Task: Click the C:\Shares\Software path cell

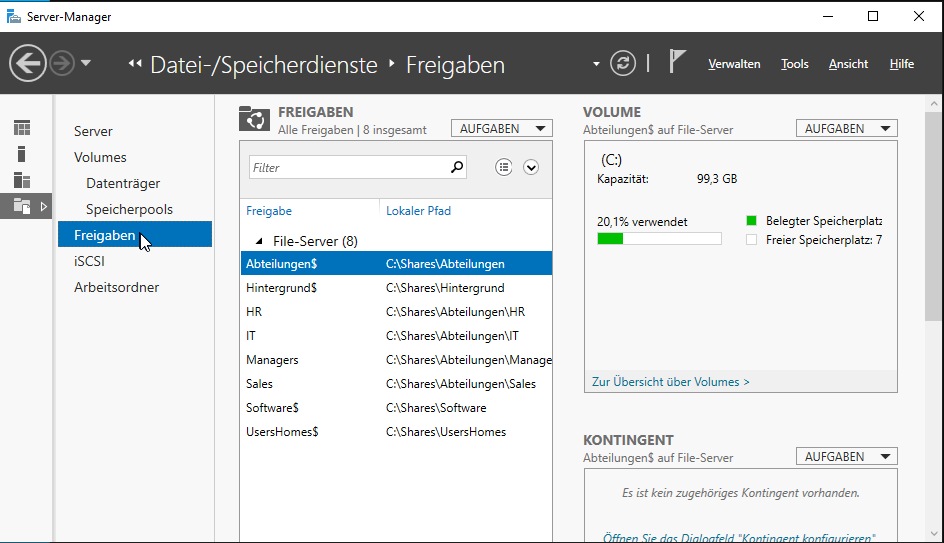Action: pyautogui.click(x=436, y=408)
